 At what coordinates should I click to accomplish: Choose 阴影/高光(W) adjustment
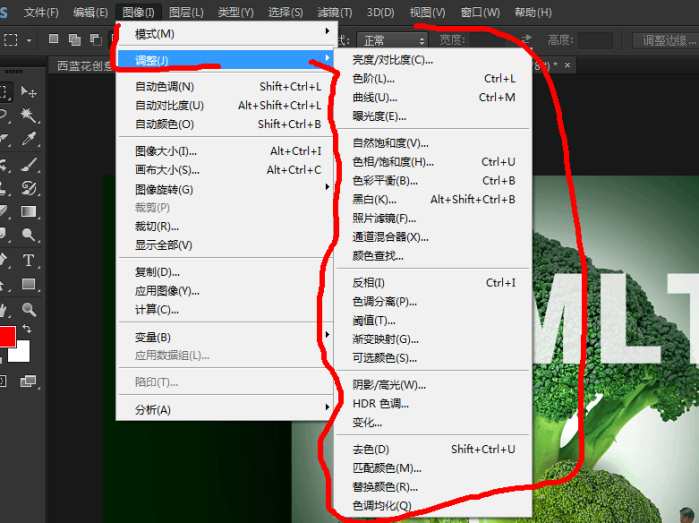(x=433, y=385)
